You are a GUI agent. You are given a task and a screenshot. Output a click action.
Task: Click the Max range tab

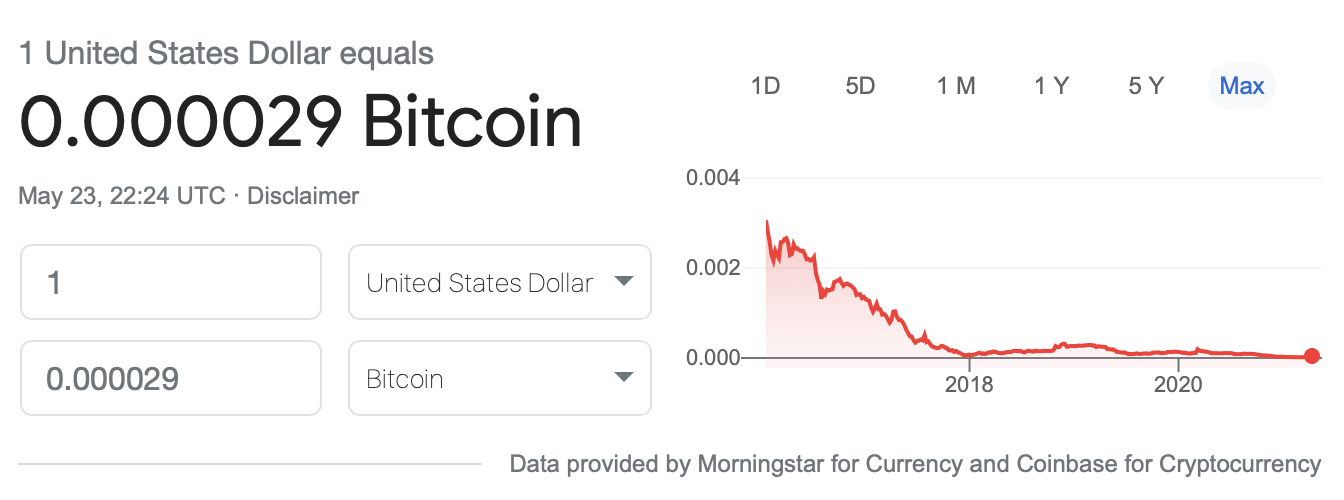[x=1242, y=86]
